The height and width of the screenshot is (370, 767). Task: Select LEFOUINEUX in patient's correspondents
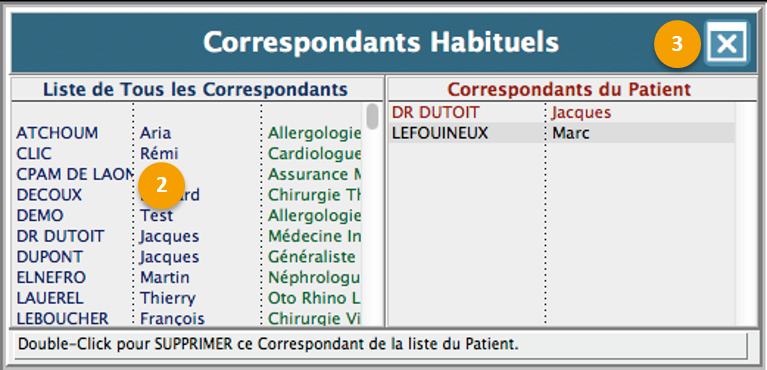[440, 133]
